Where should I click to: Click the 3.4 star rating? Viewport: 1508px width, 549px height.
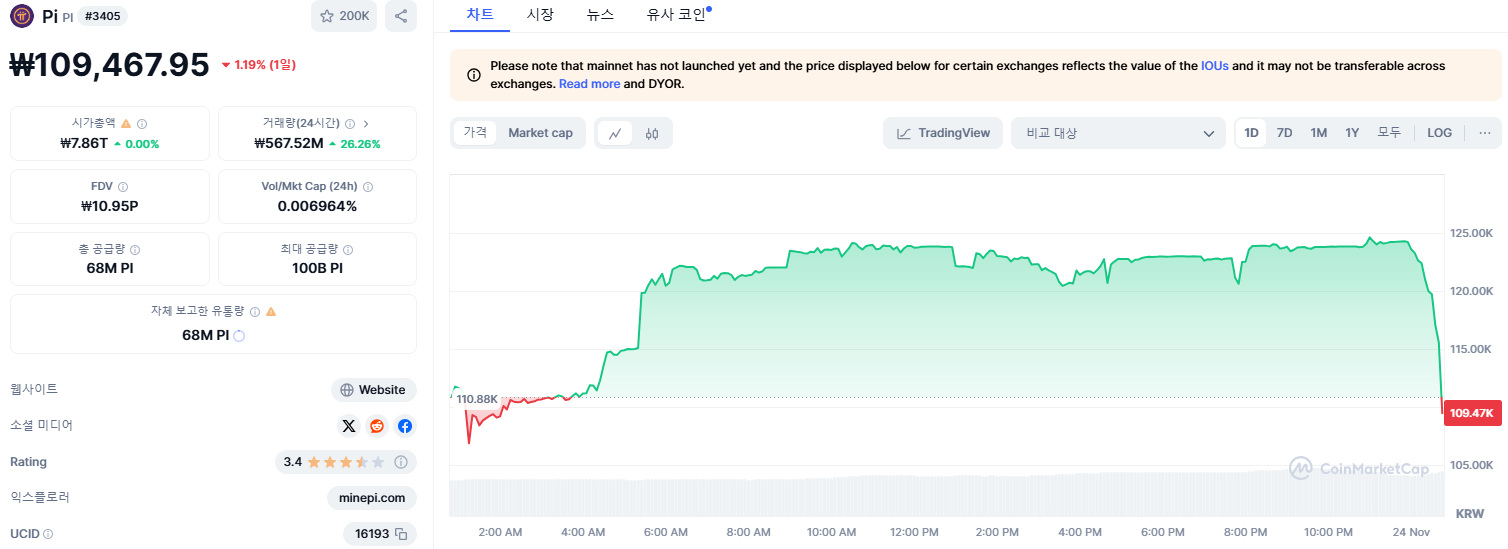click(x=334, y=462)
